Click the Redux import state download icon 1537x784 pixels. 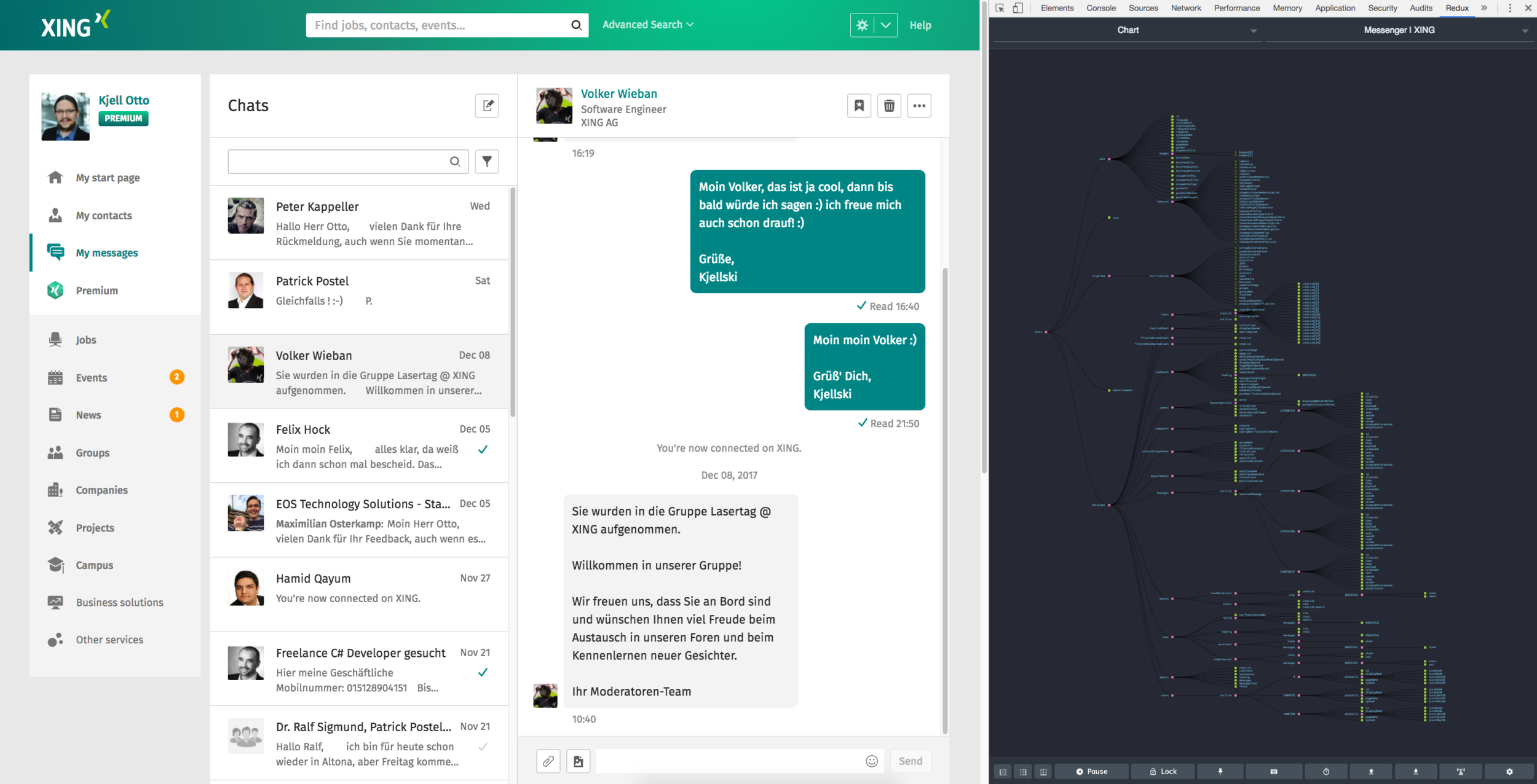point(1416,772)
